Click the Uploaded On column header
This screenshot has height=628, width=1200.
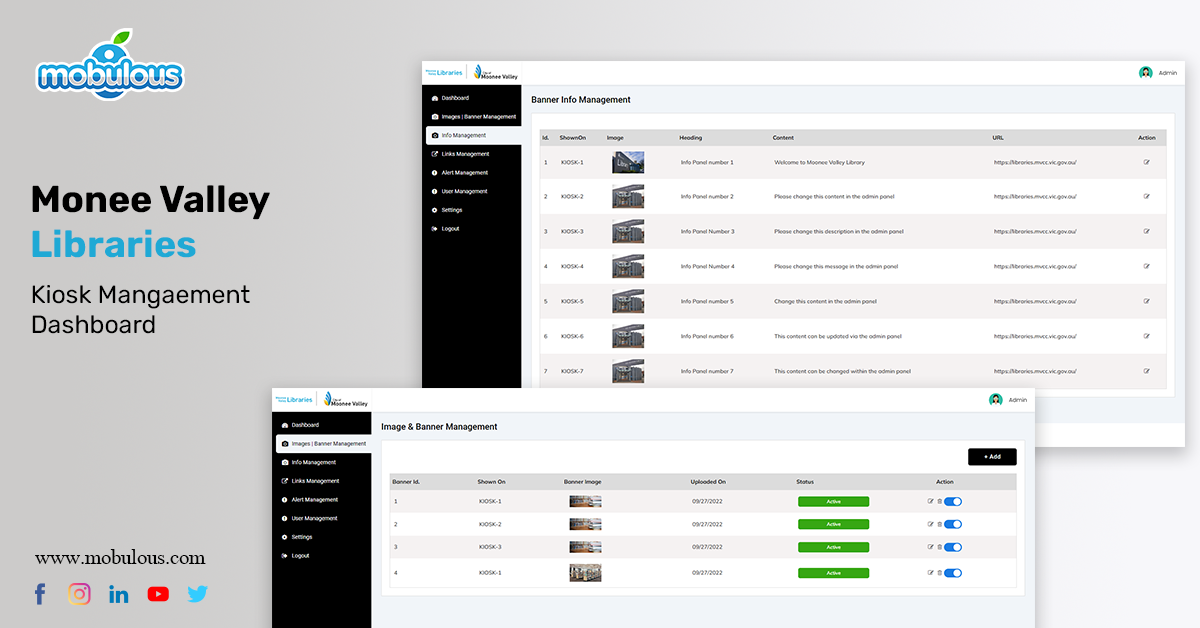[x=708, y=482]
